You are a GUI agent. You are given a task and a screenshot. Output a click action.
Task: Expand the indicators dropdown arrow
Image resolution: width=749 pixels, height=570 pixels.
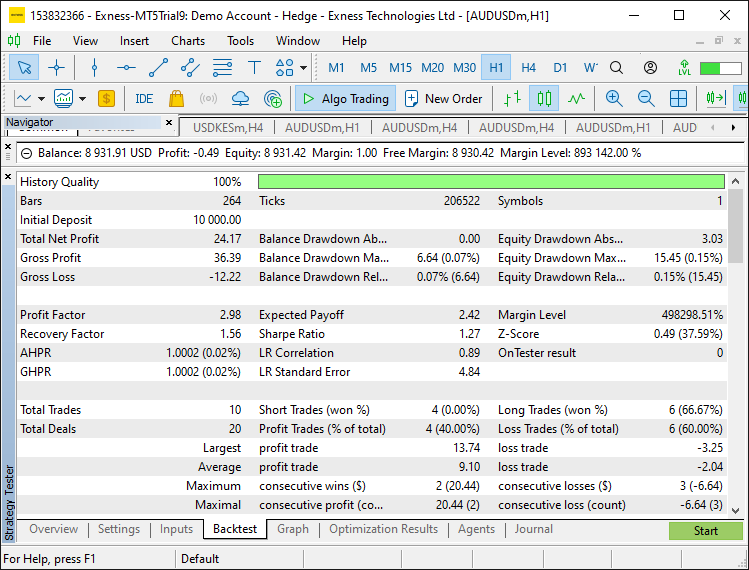pos(83,99)
